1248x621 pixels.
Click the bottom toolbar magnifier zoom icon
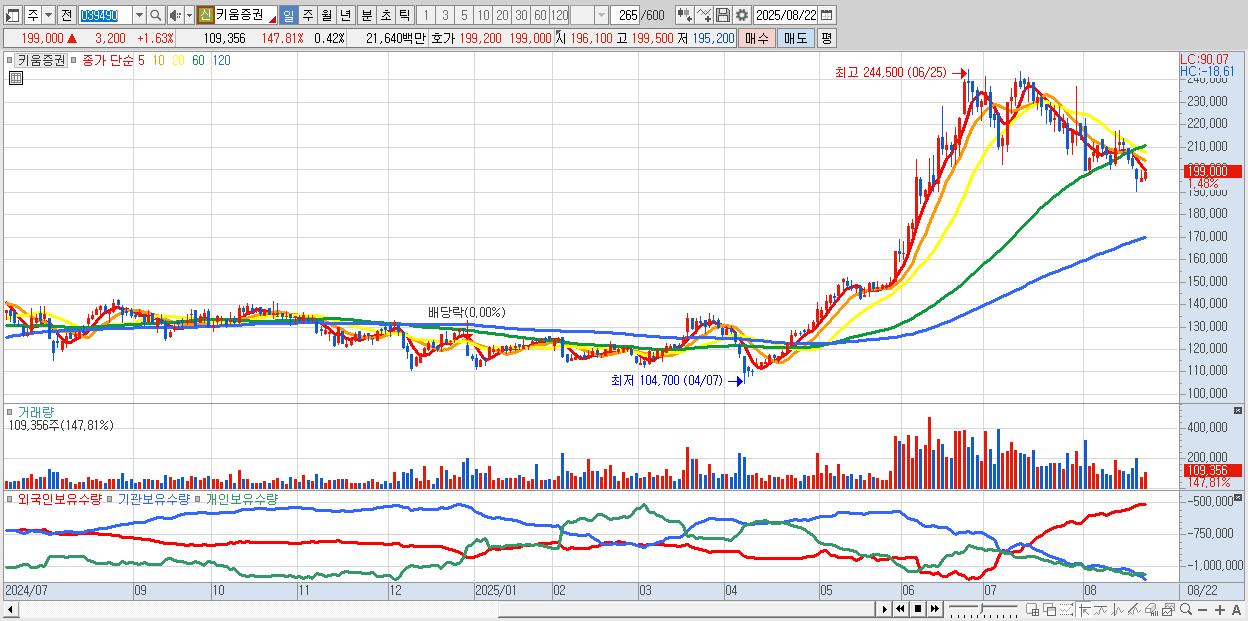[1186, 610]
